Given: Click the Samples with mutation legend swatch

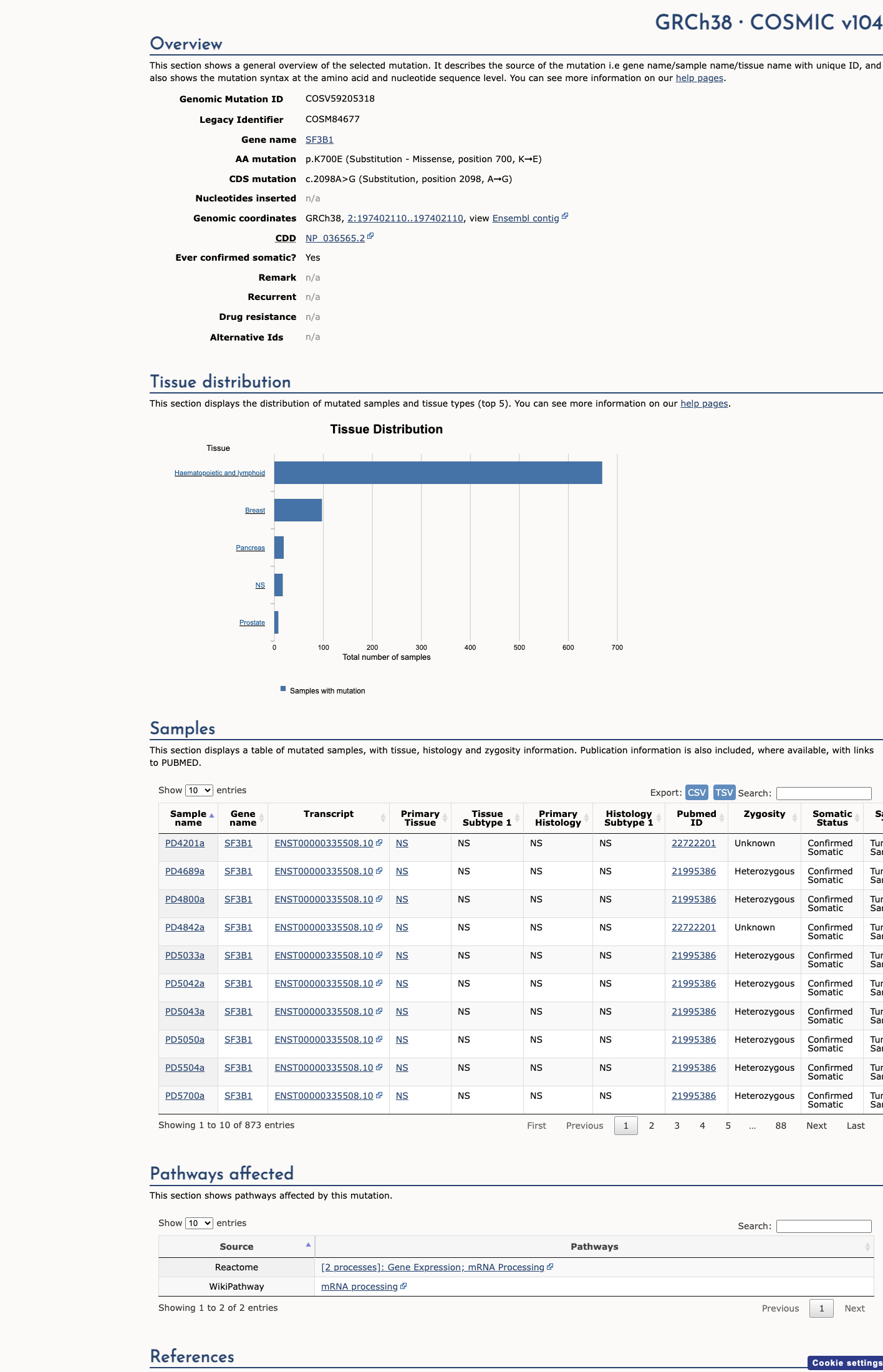Looking at the screenshot, I should coord(283,689).
